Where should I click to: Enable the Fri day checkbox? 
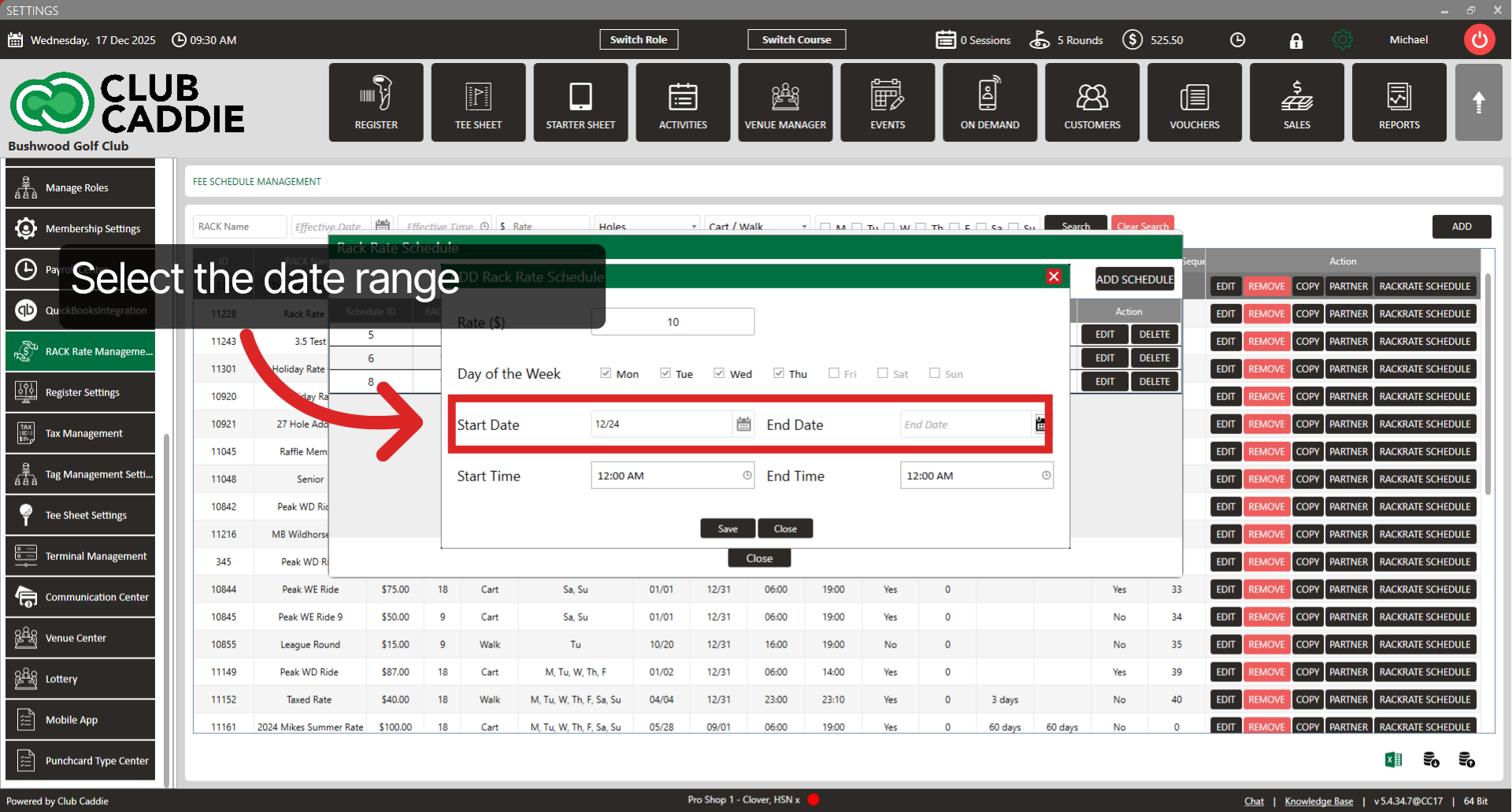pyautogui.click(x=834, y=373)
